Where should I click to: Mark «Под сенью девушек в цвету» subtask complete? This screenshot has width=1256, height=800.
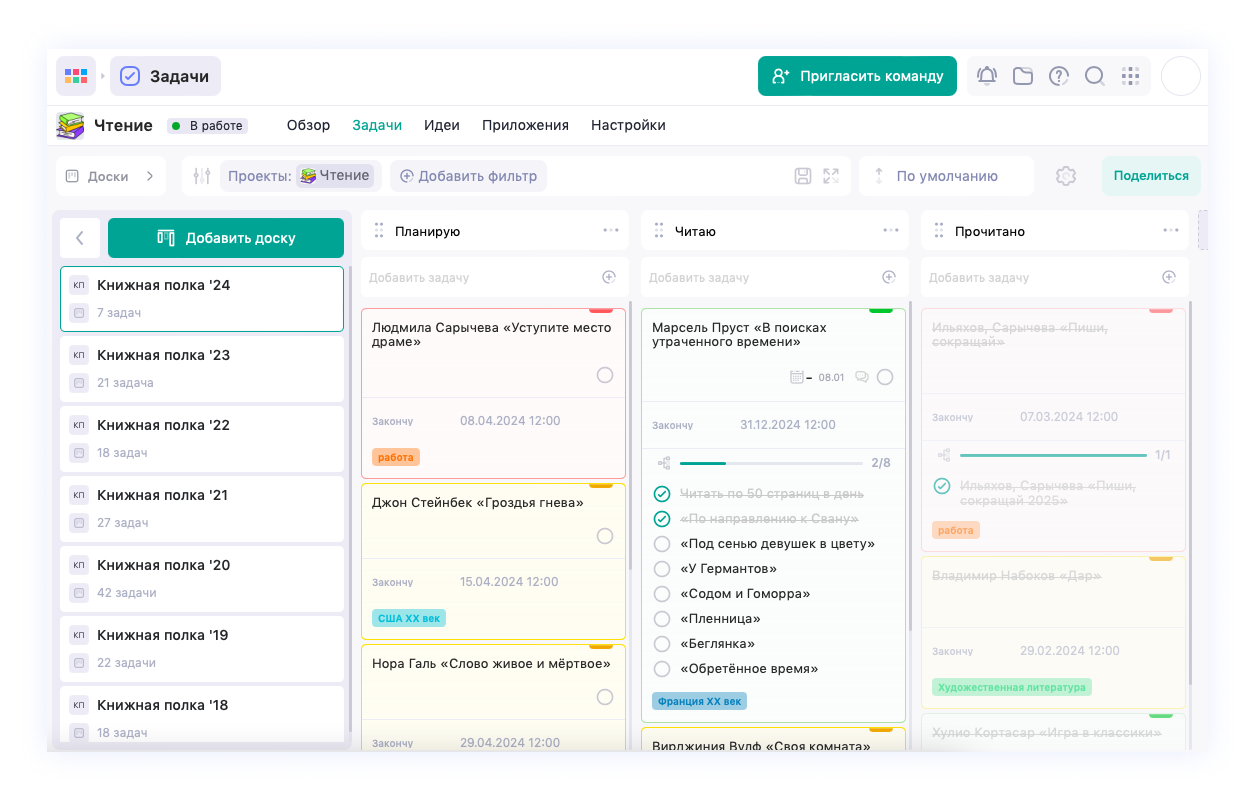click(661, 544)
